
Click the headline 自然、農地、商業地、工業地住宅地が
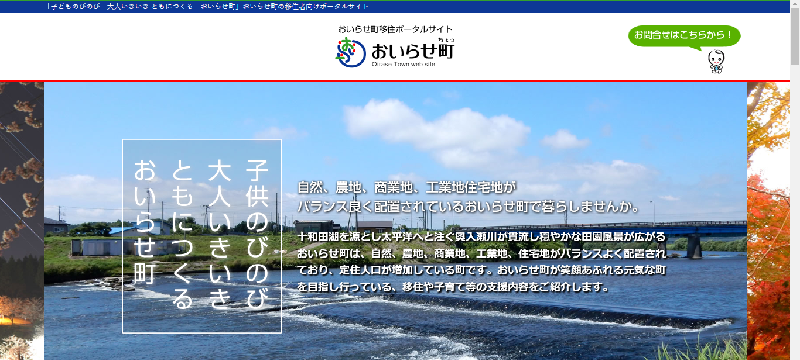(x=404, y=188)
